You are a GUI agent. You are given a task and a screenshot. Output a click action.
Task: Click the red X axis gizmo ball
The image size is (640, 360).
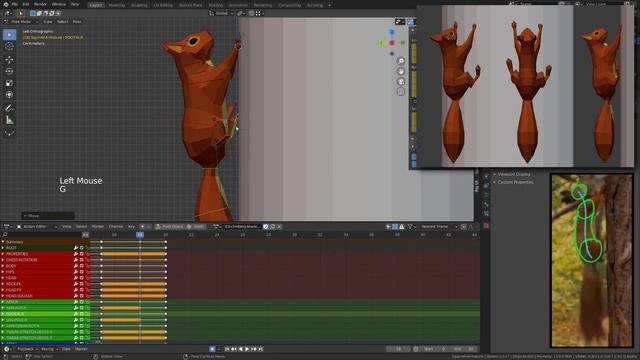click(x=392, y=42)
